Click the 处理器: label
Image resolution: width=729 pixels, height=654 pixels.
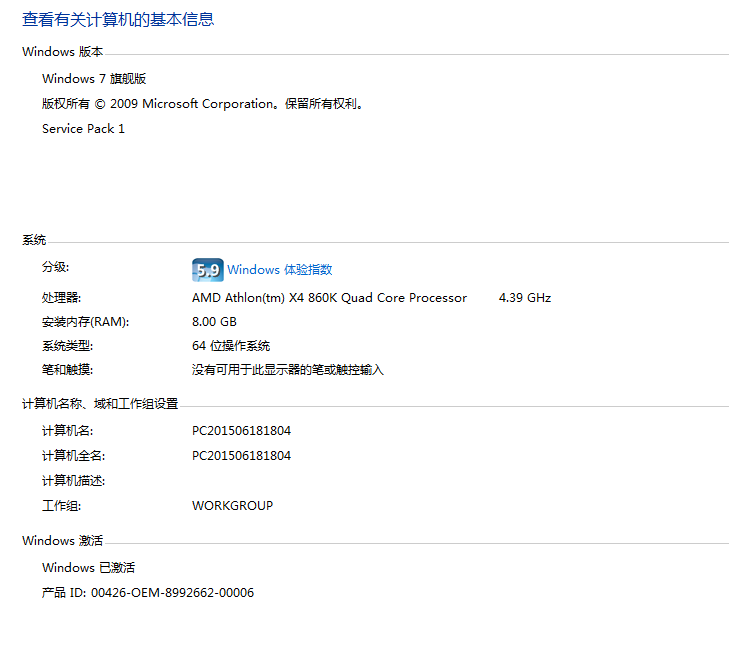tap(61, 297)
